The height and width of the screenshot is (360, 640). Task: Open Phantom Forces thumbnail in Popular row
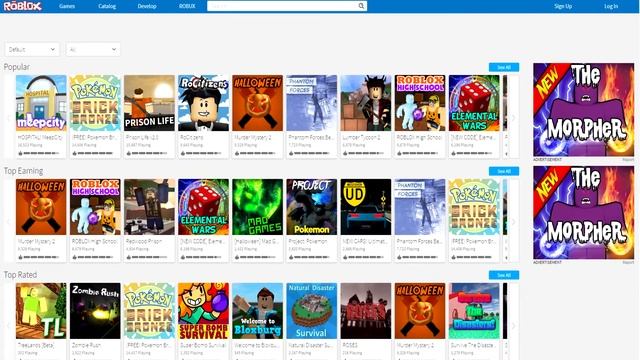click(312, 103)
